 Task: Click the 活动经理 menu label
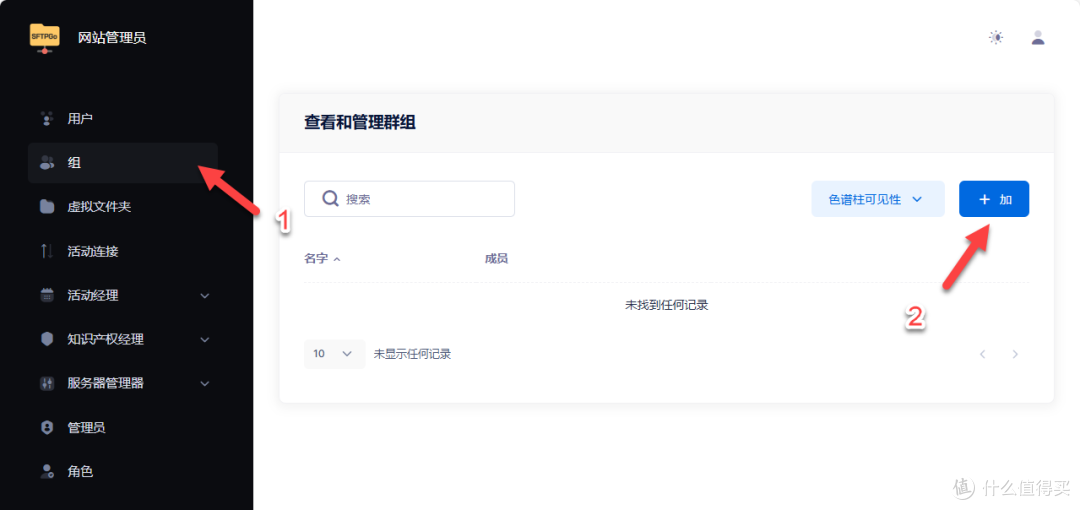coord(92,295)
